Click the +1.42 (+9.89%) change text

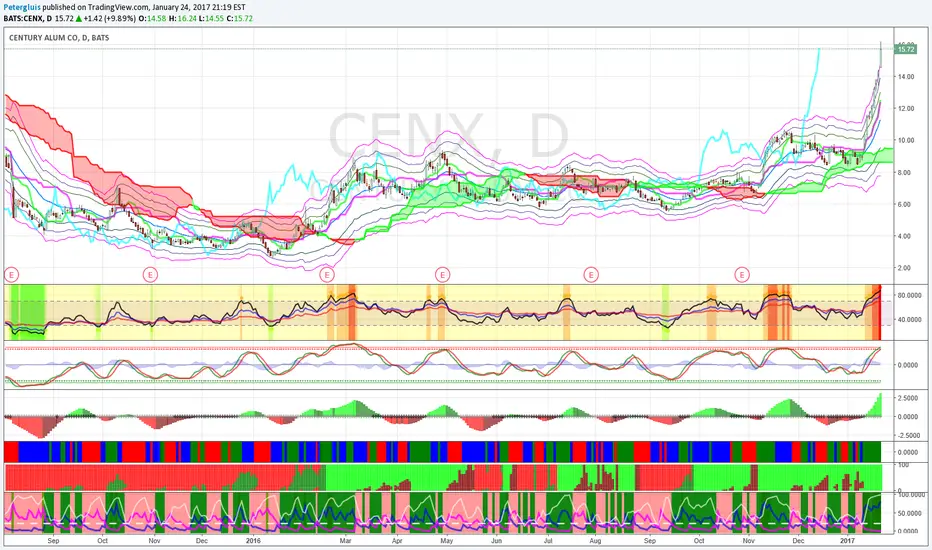(109, 18)
